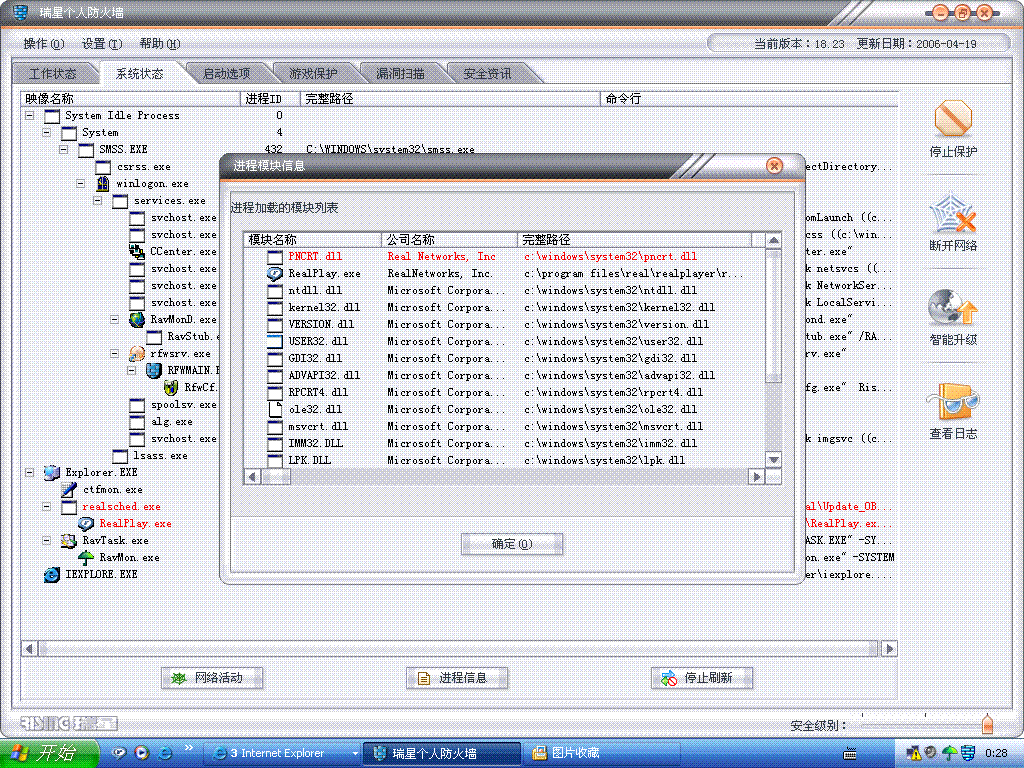Select the ctfmon.exe pen icon
Image resolution: width=1024 pixels, height=768 pixels.
[x=69, y=489]
